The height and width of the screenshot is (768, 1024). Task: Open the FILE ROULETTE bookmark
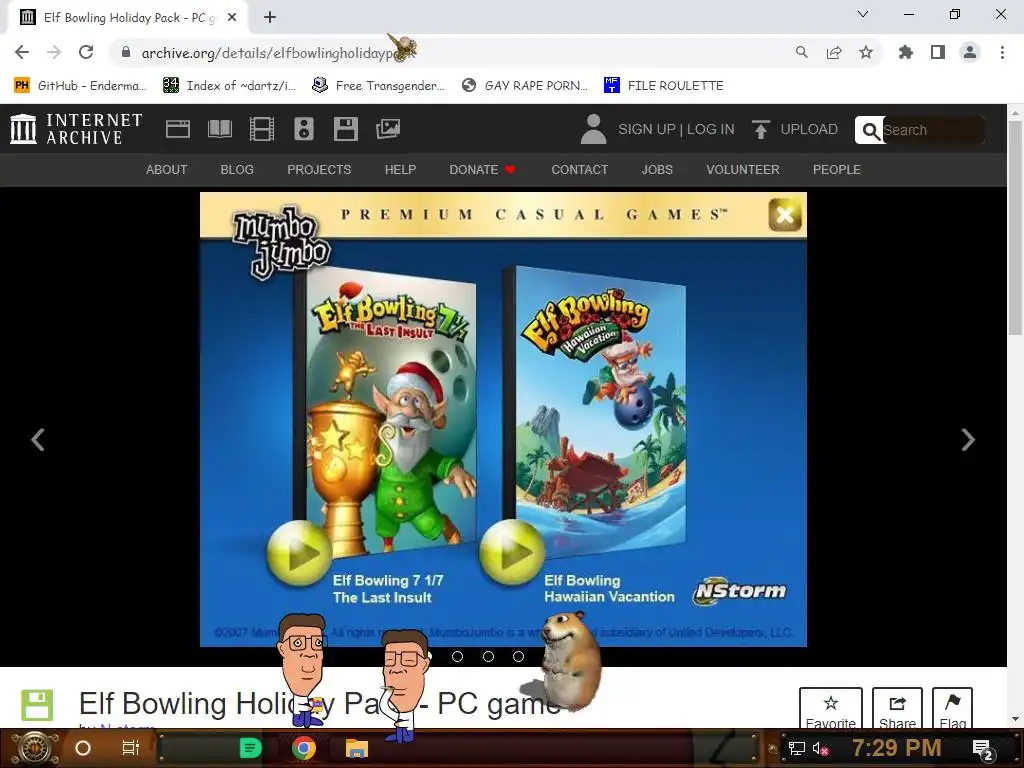tap(664, 86)
